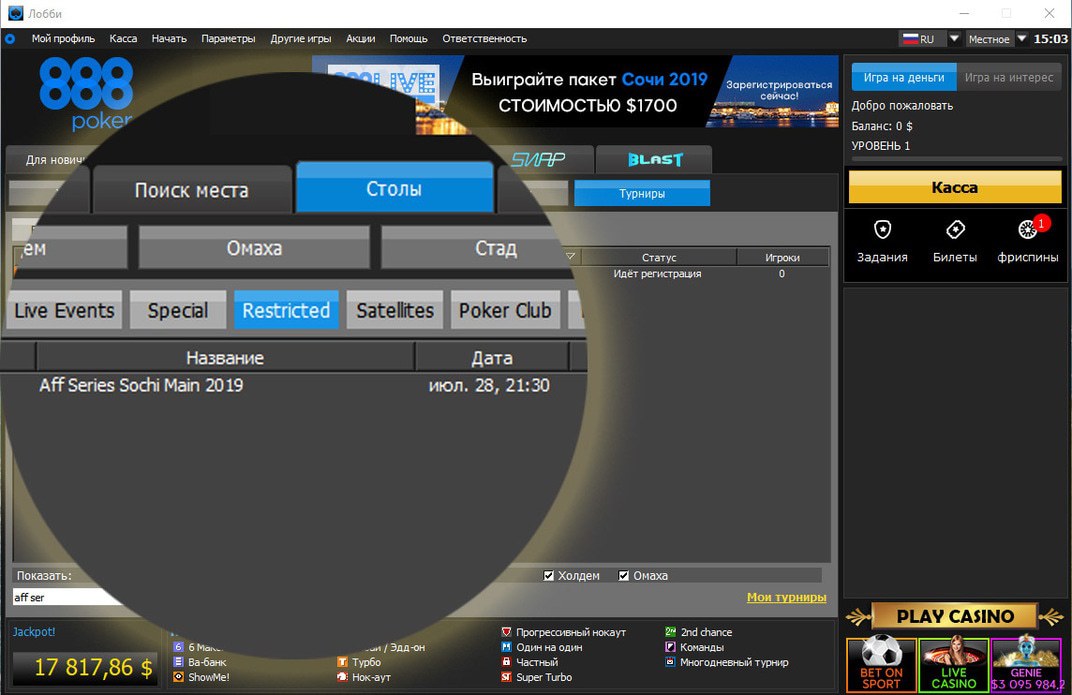Click the aff ser search input field
1072x695 pixels.
pos(60,596)
